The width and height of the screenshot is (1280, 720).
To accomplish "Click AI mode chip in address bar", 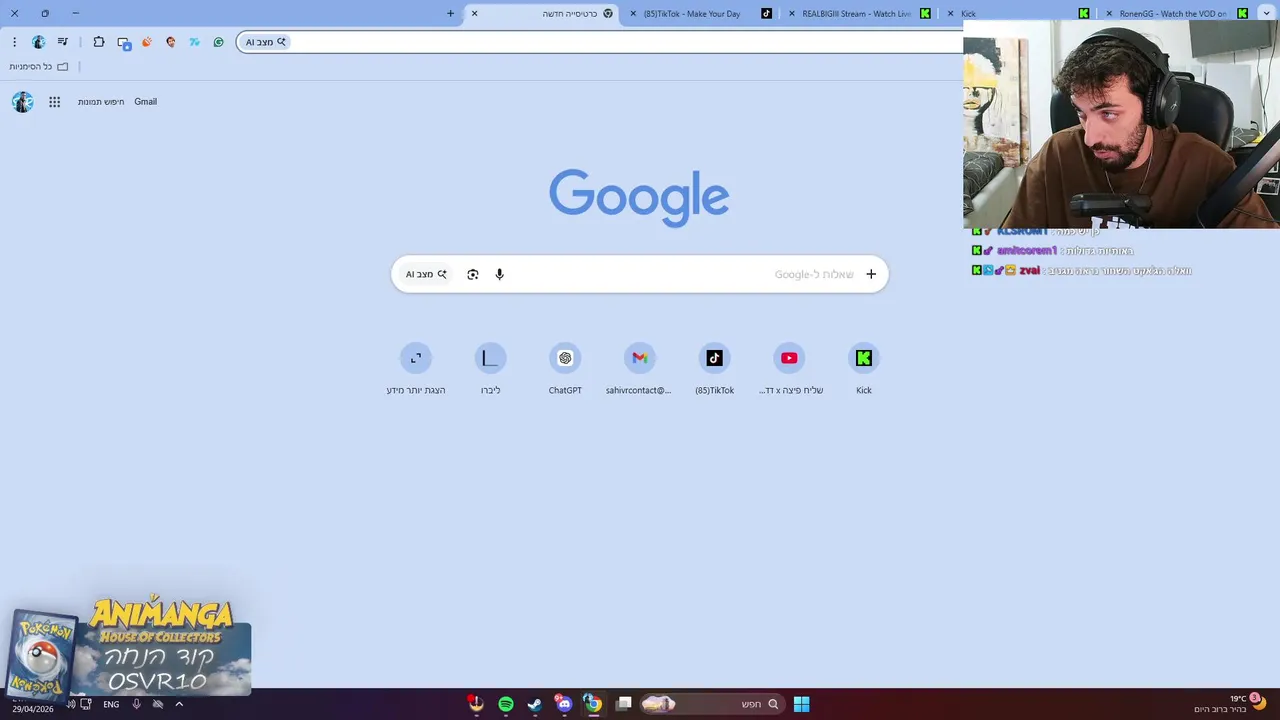I will coord(266,42).
